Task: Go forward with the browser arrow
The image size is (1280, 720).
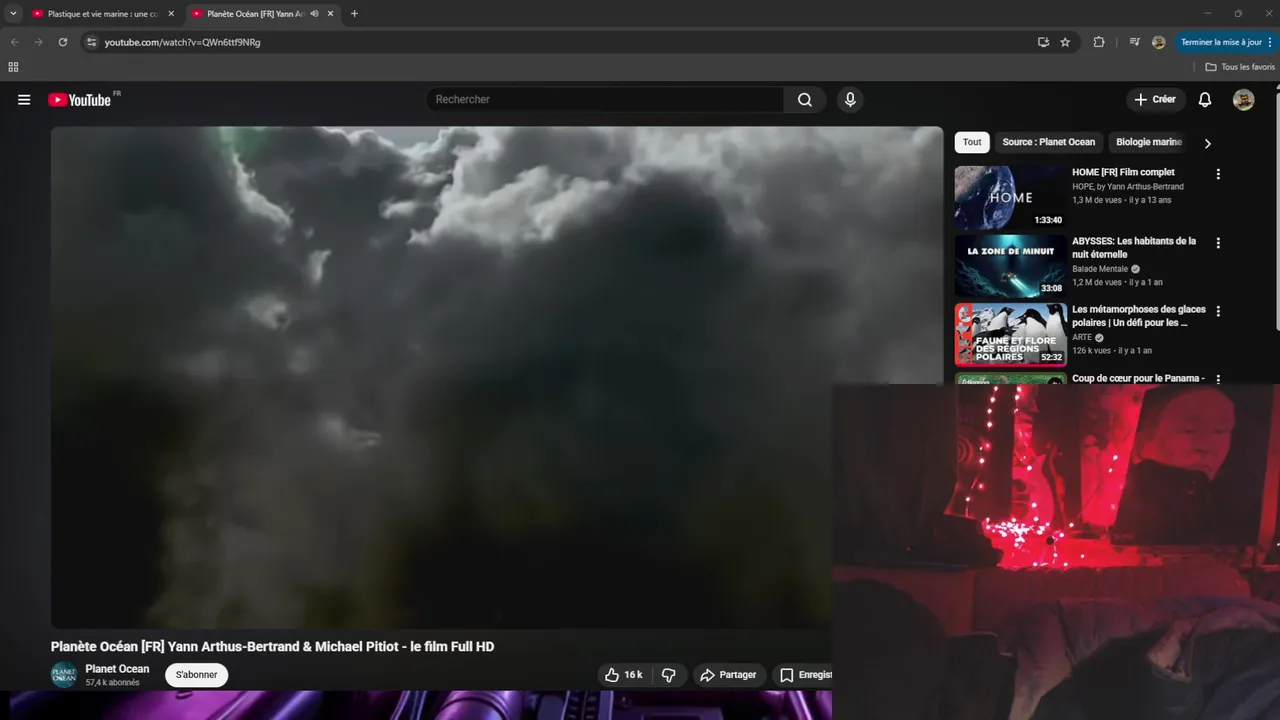Action: click(38, 42)
